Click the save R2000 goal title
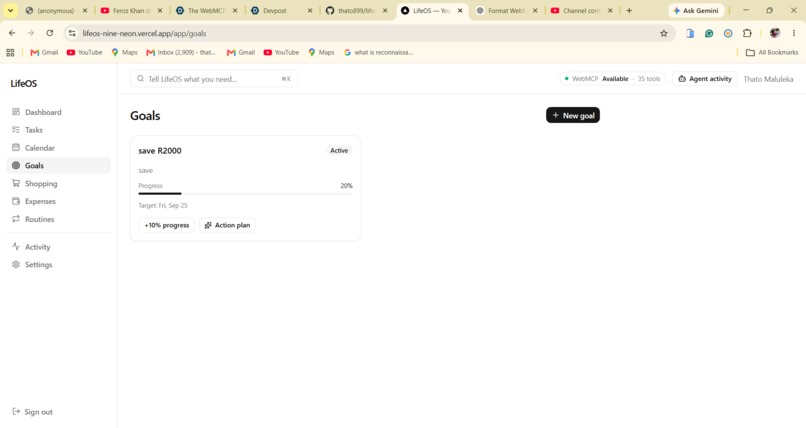 point(160,151)
